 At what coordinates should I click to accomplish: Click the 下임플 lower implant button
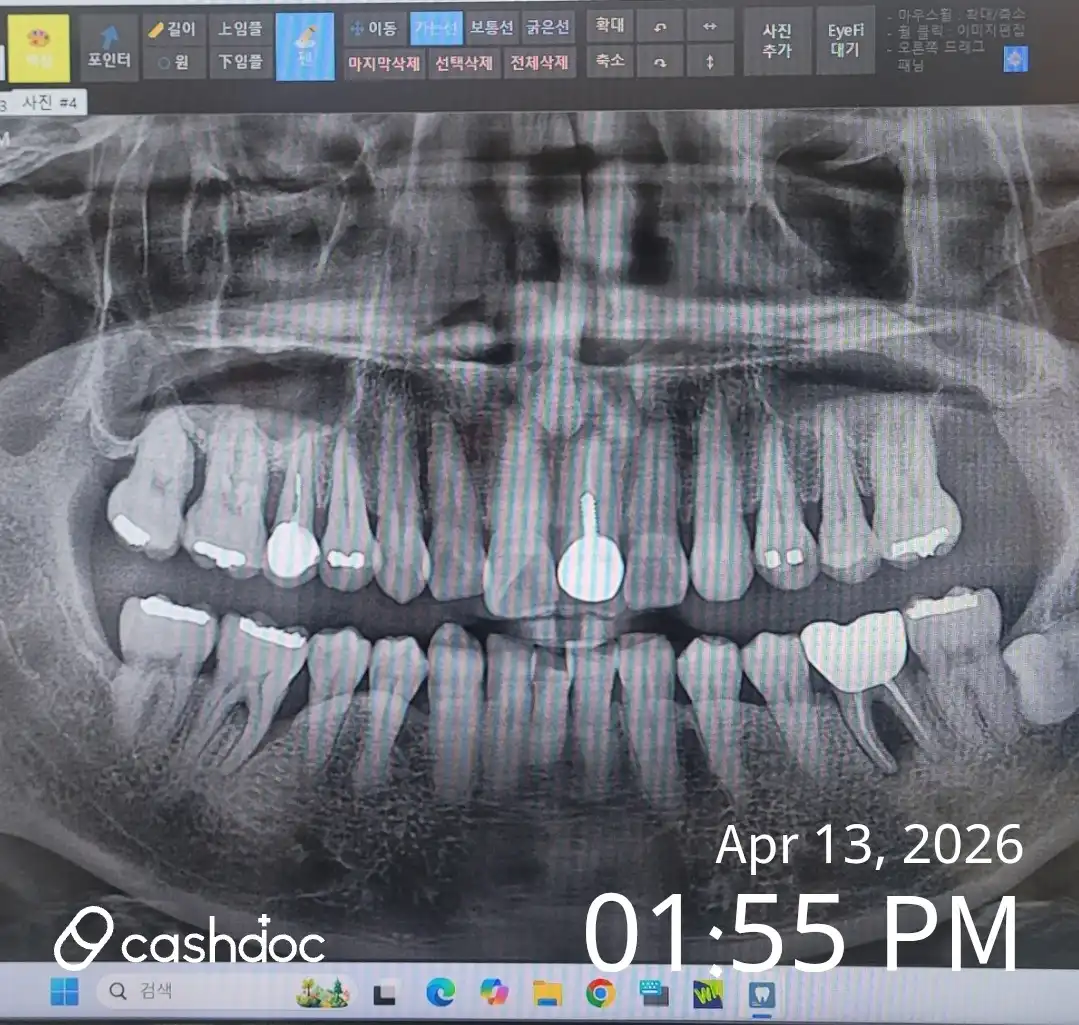tap(240, 62)
